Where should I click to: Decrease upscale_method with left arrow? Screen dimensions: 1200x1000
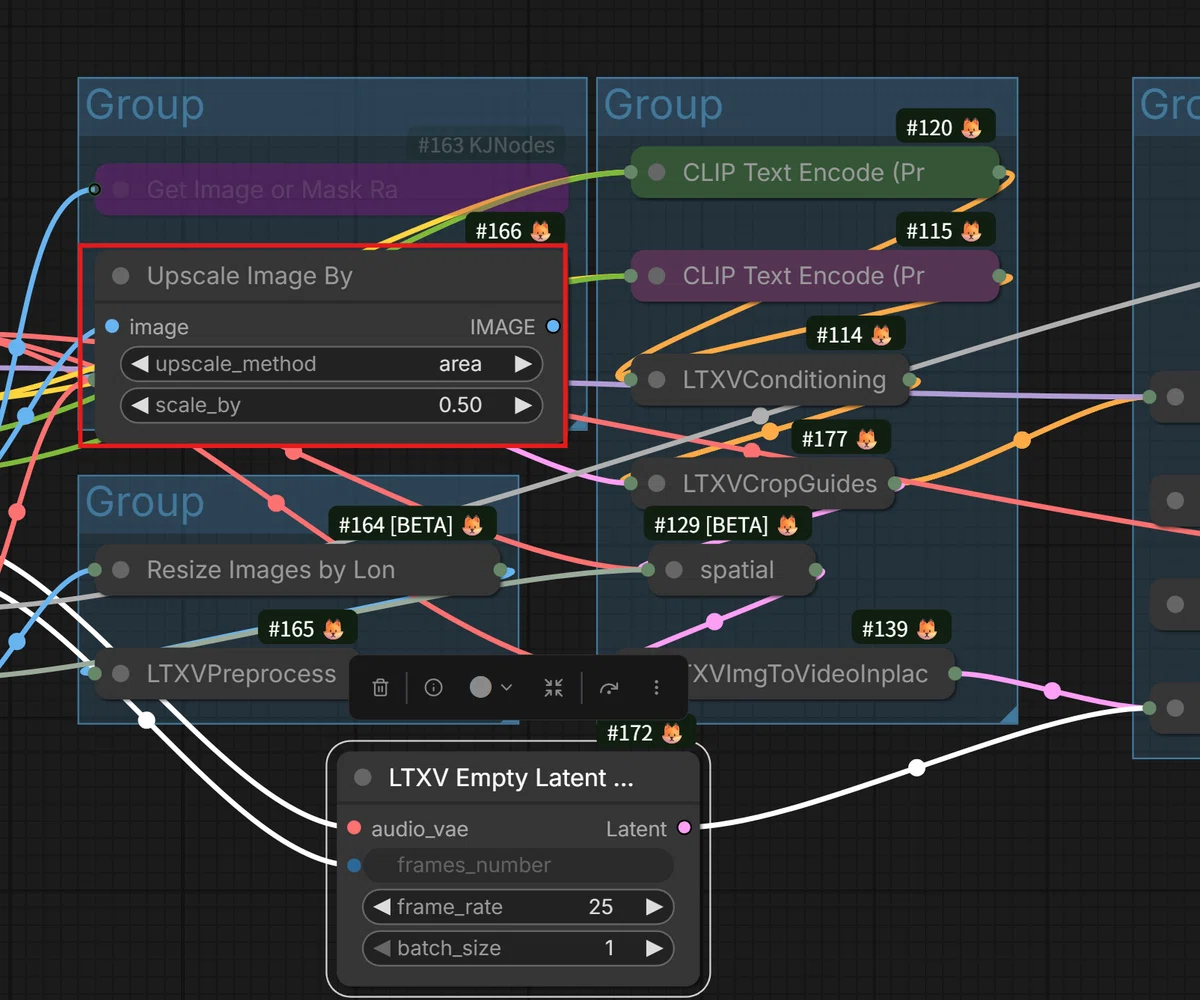[140, 364]
